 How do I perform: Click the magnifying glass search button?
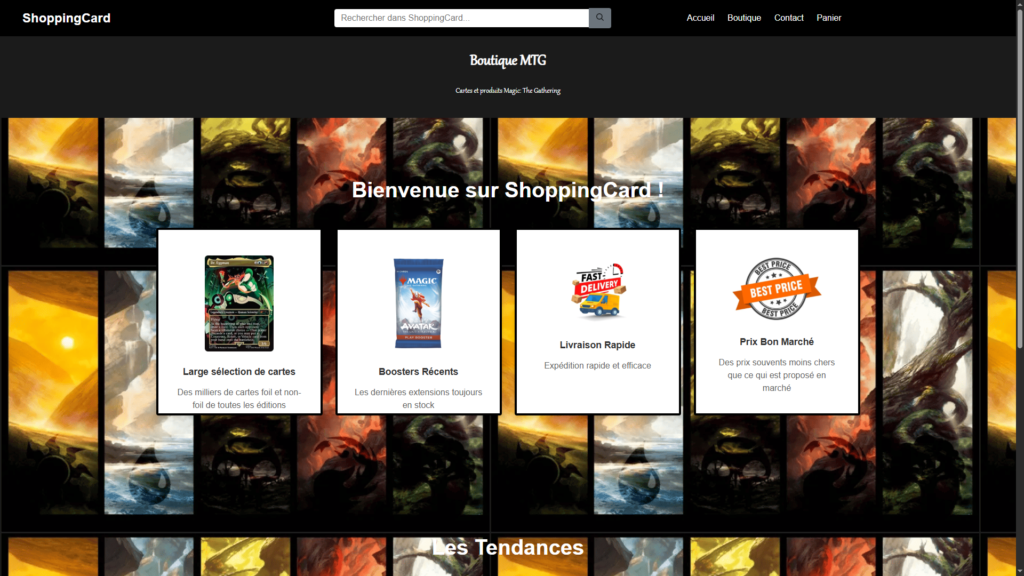pos(600,18)
